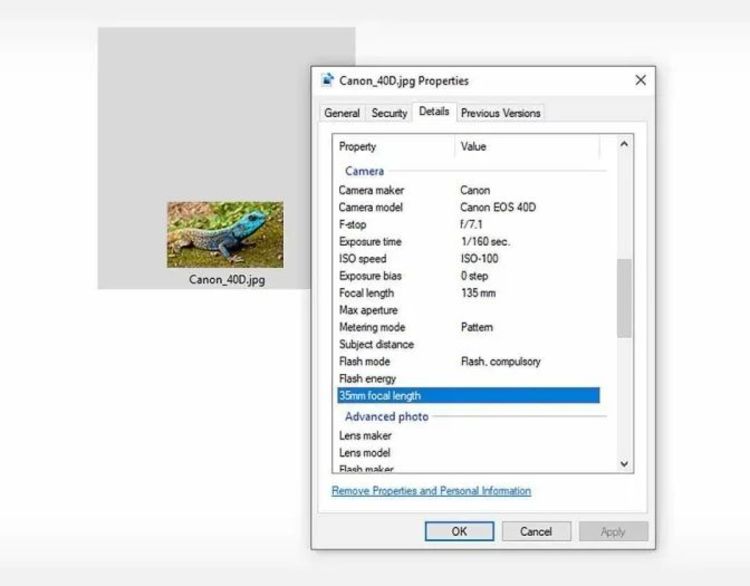Select the highlighted 35mm focal length row
The height and width of the screenshot is (586, 750).
(468, 396)
